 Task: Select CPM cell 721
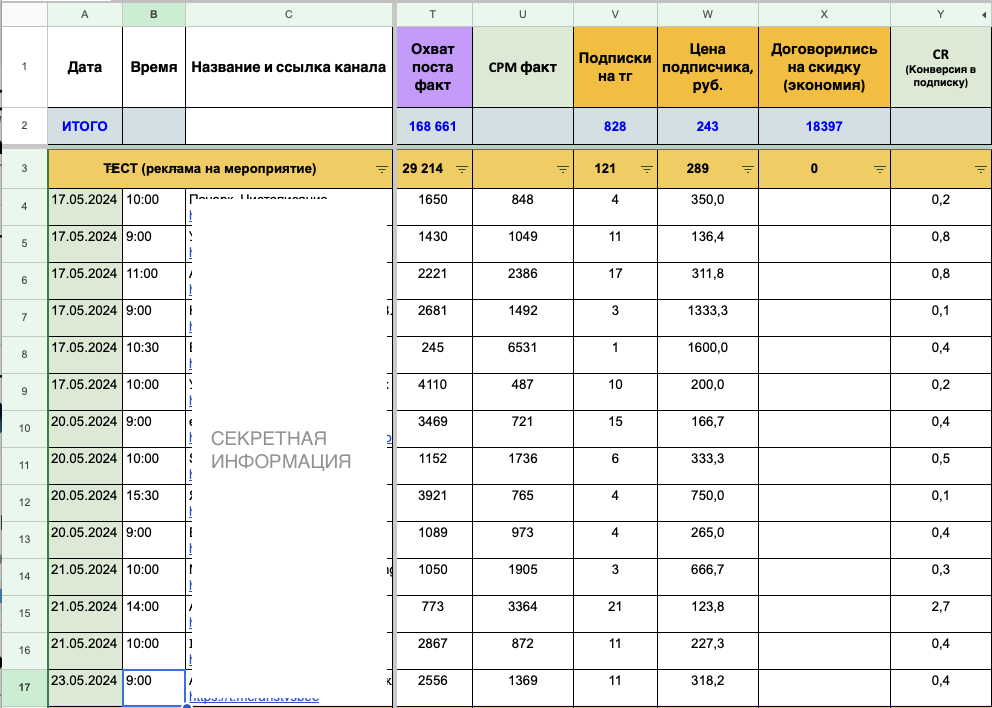pos(523,429)
